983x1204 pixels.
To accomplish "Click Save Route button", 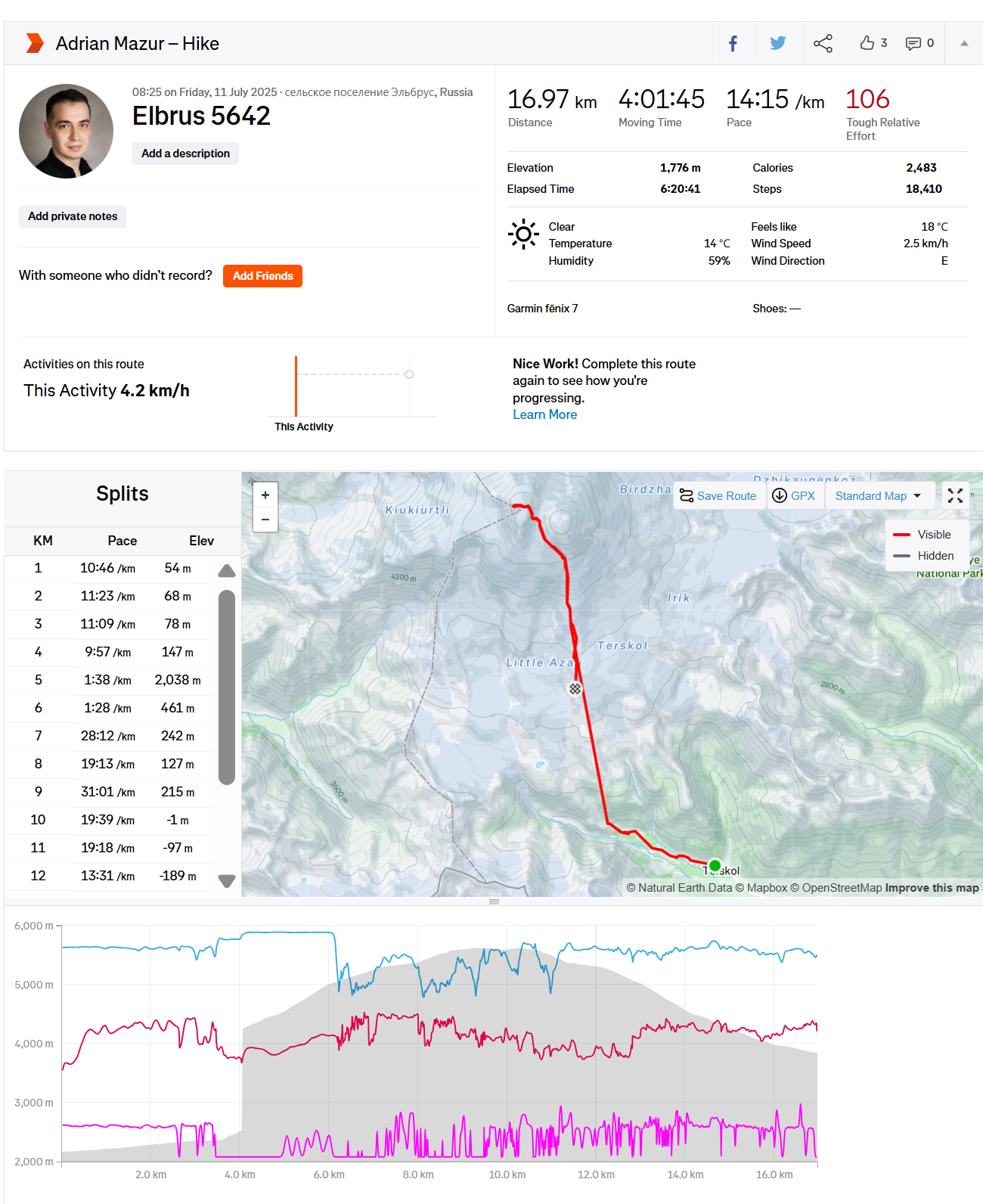I will 718,496.
